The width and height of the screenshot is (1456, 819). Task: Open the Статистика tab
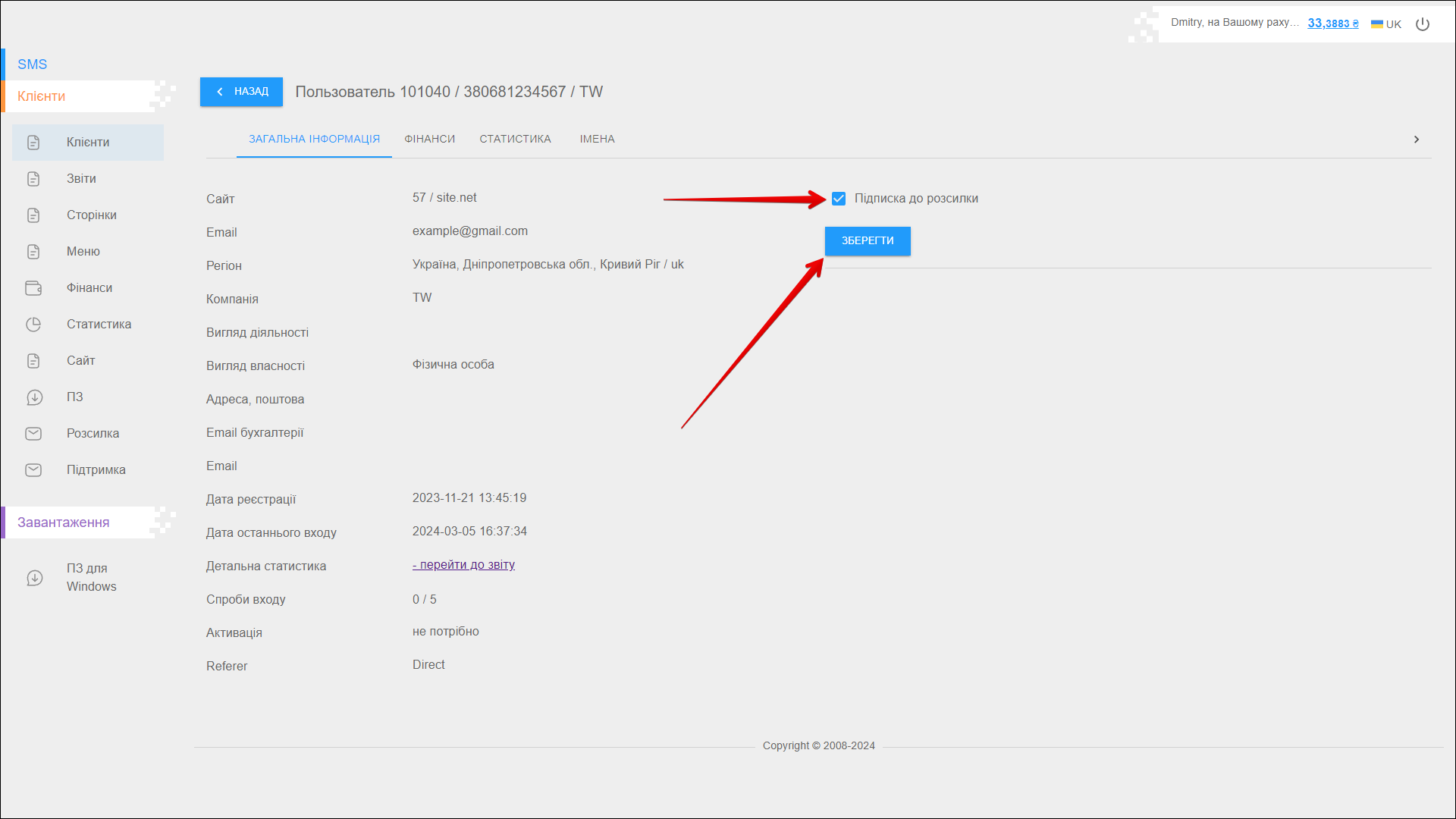[515, 140]
